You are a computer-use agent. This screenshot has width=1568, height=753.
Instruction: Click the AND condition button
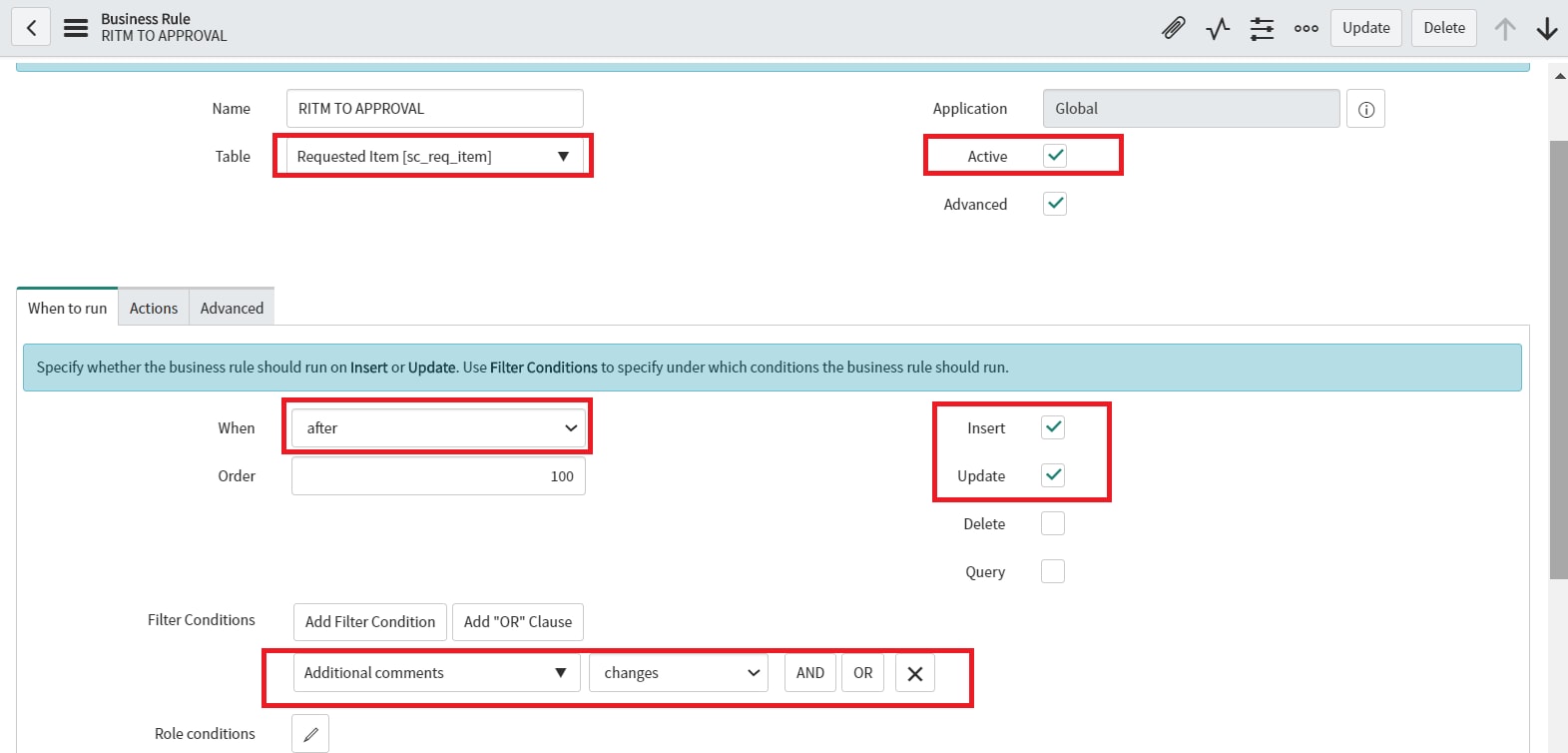click(810, 673)
